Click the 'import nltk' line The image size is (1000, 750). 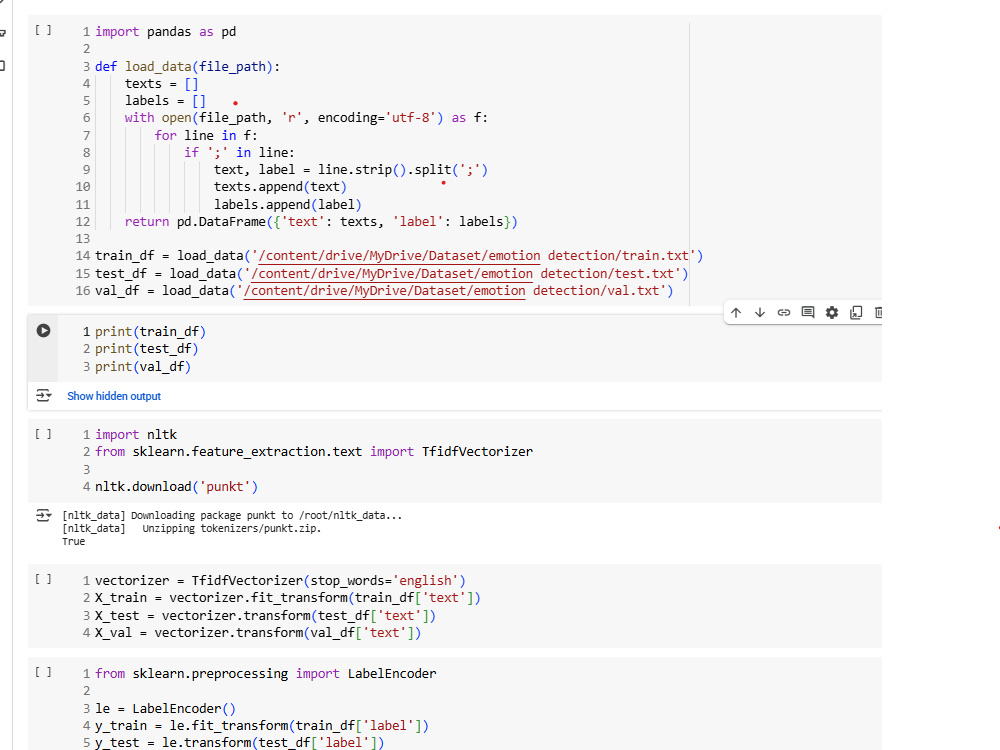point(136,434)
